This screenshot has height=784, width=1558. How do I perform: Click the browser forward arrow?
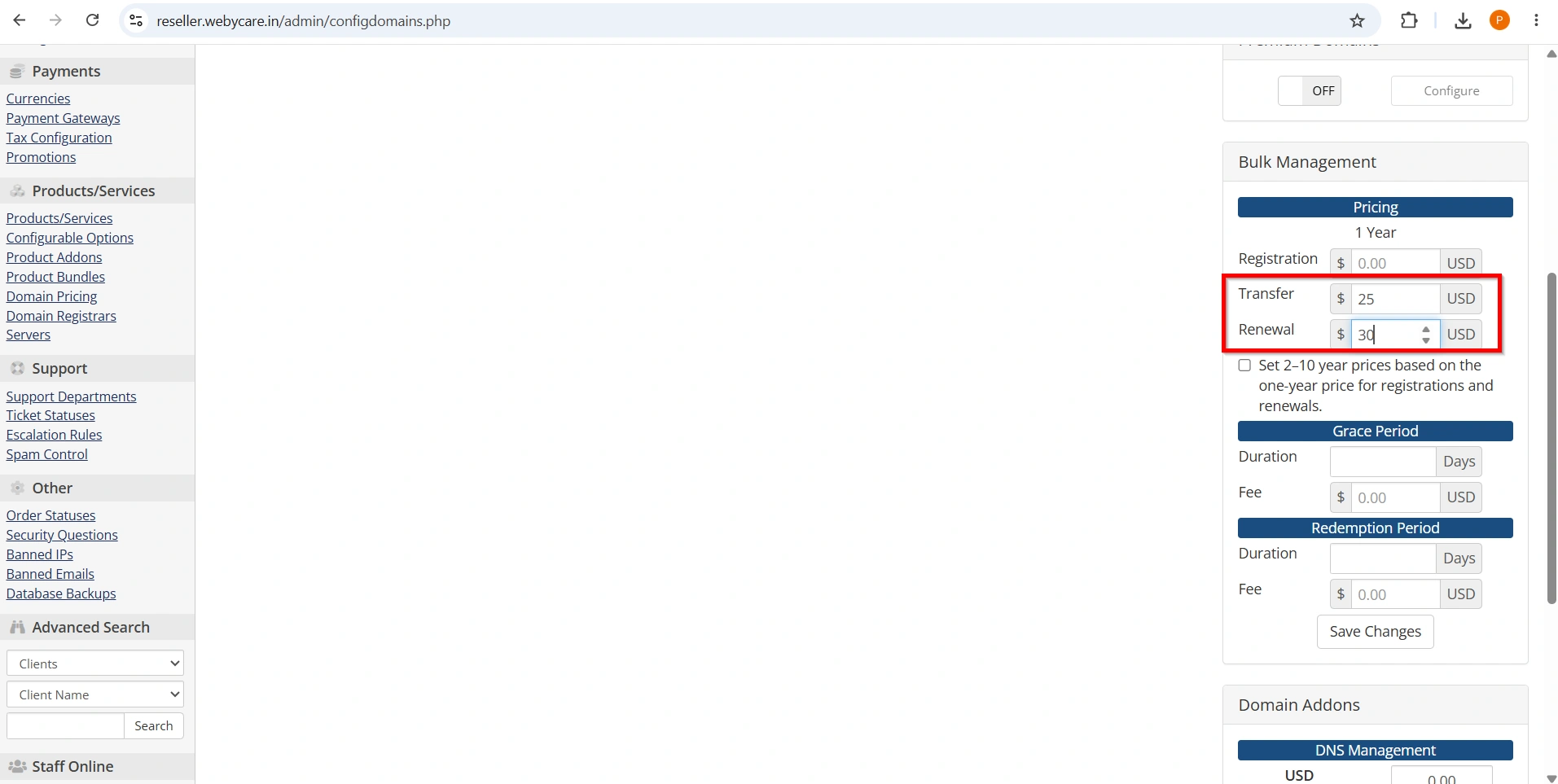[x=55, y=20]
